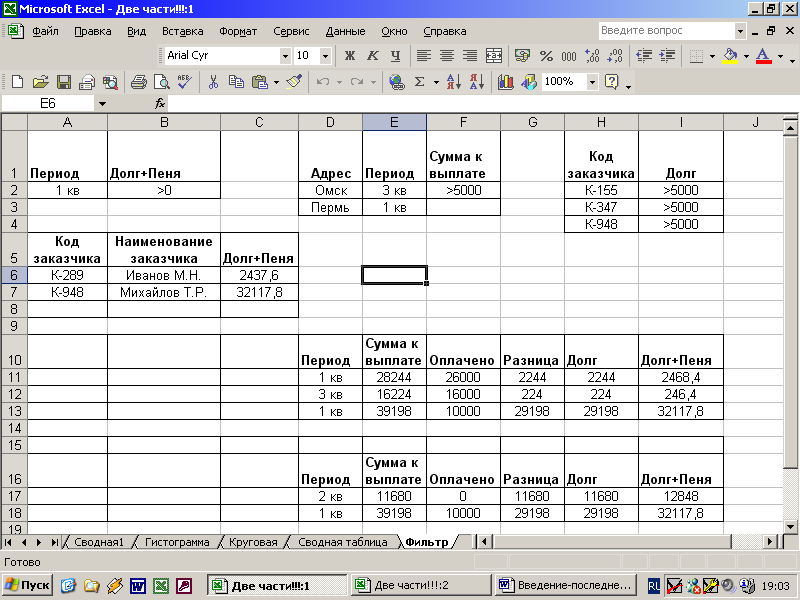
Task: Launch the Chart Wizard icon
Action: pyautogui.click(x=505, y=82)
